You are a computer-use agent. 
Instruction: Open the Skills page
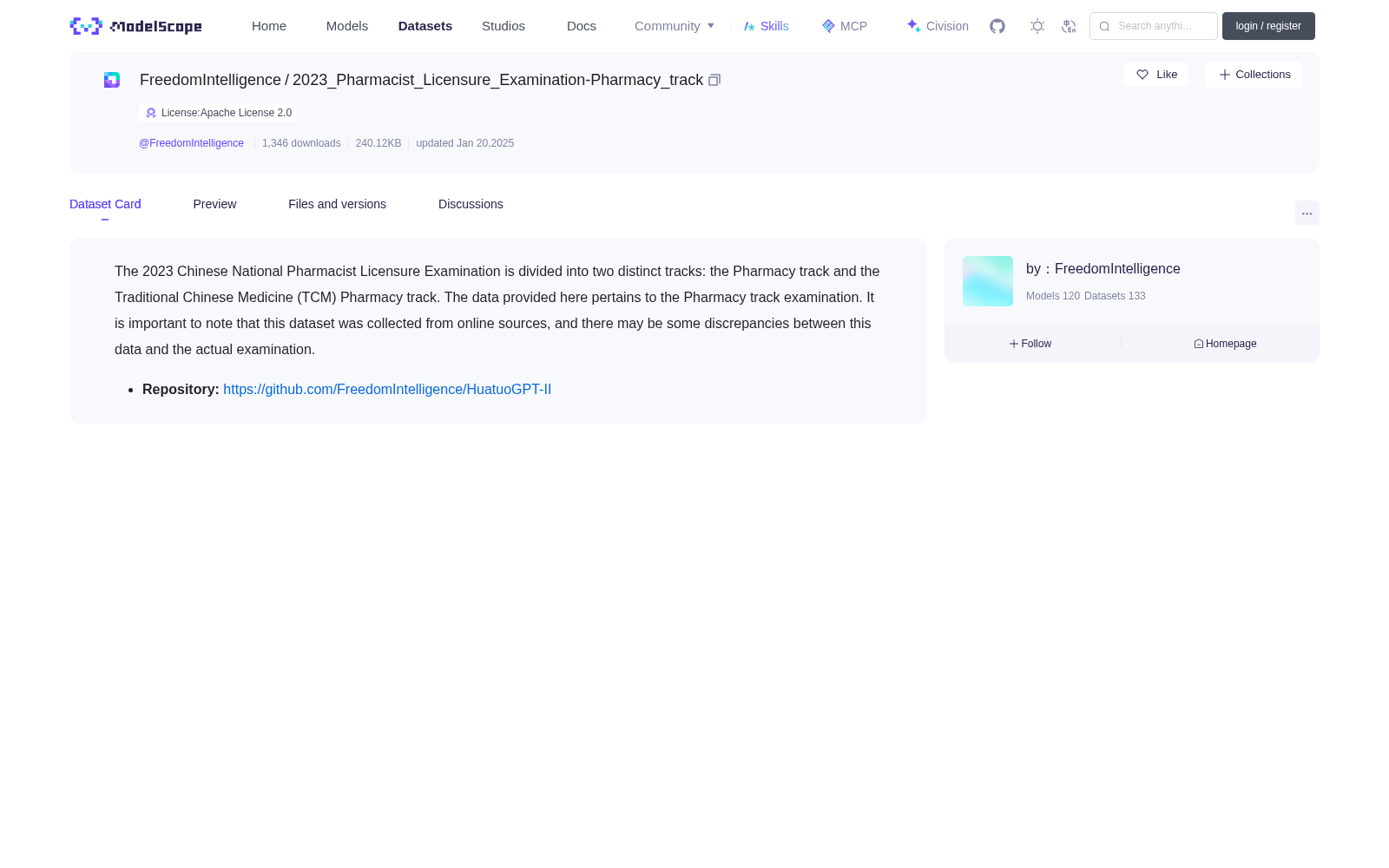point(767,26)
